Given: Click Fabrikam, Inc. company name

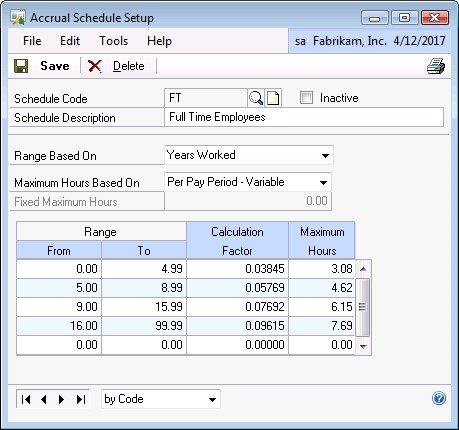Looking at the screenshot, I should (x=350, y=41).
